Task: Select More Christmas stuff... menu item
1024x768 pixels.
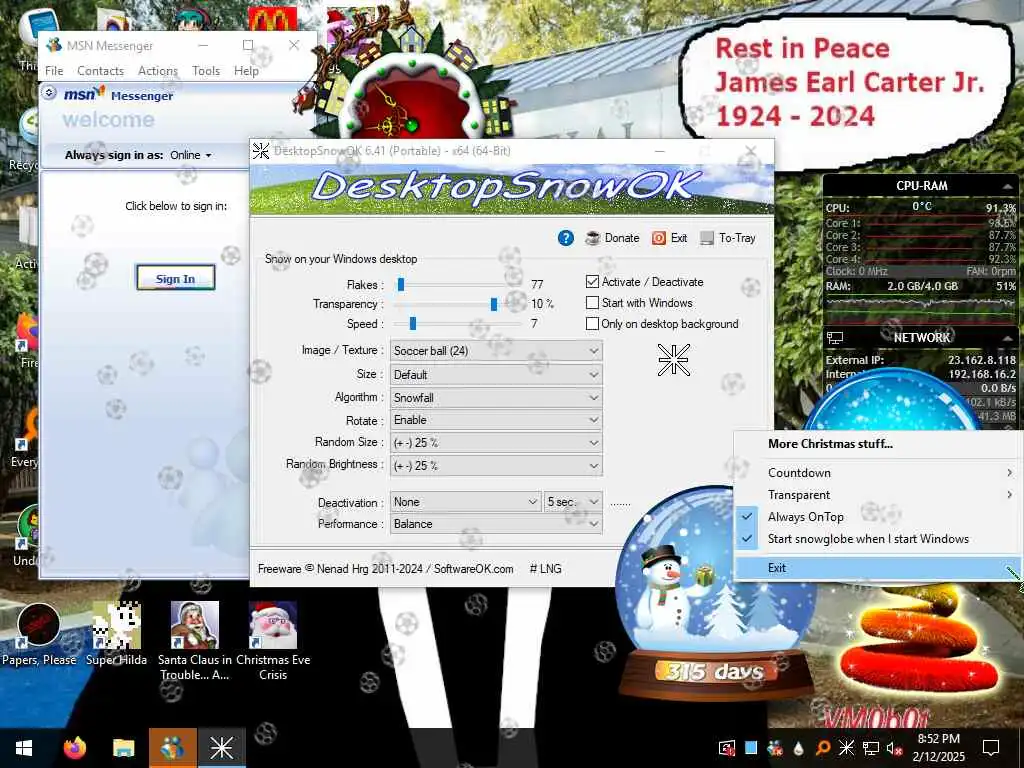Action: pyautogui.click(x=877, y=444)
